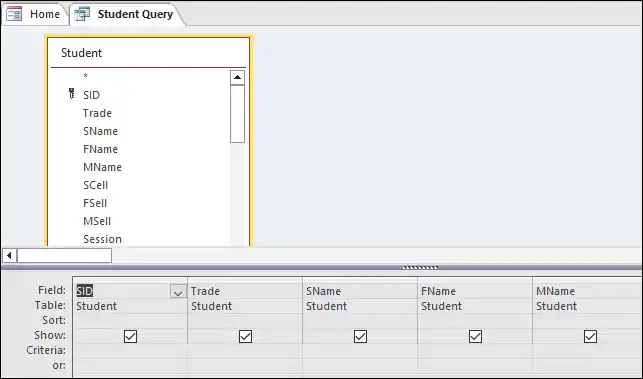Viewport: 643px width, 379px height.
Task: Click the MName field cell in grid
Action: [588, 291]
